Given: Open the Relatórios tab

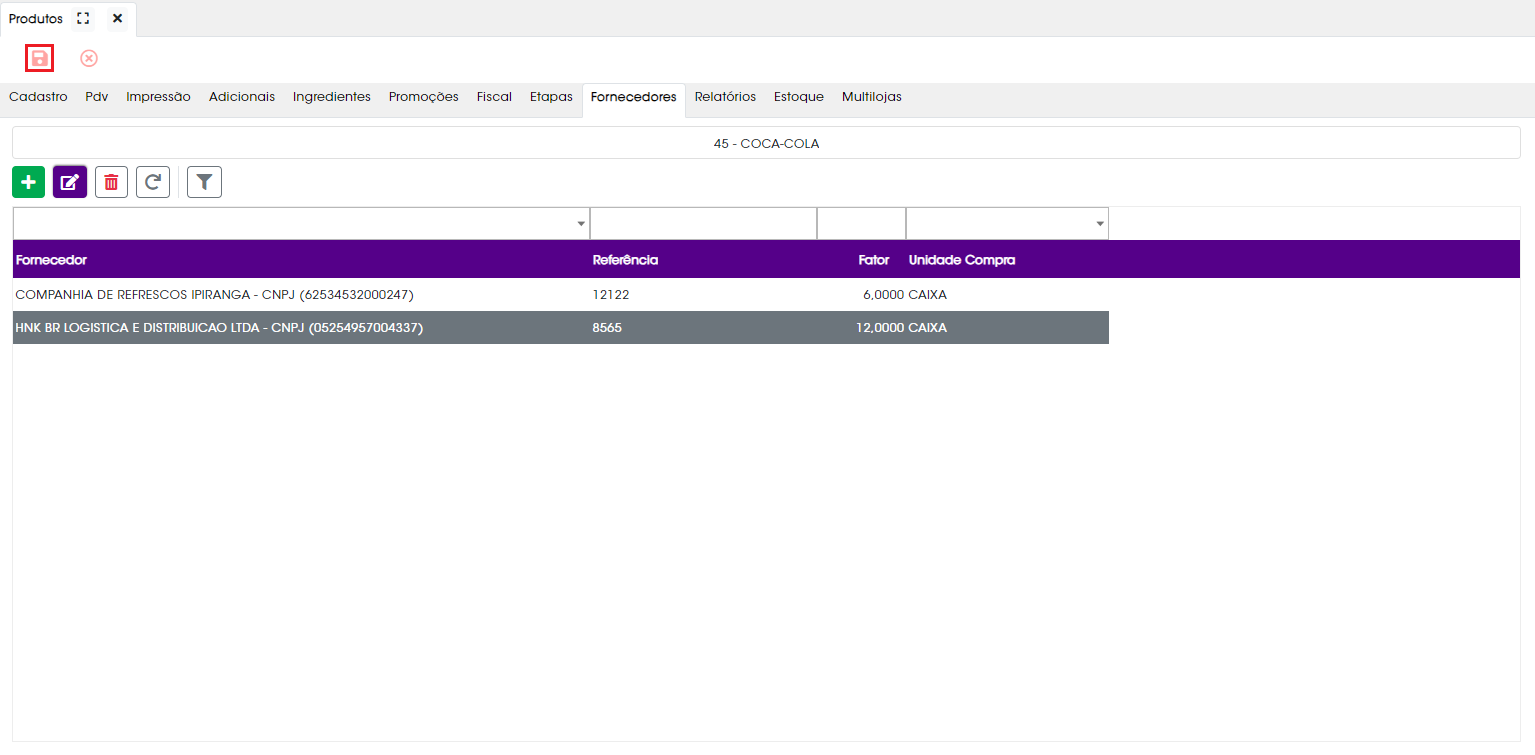Looking at the screenshot, I should (x=725, y=97).
